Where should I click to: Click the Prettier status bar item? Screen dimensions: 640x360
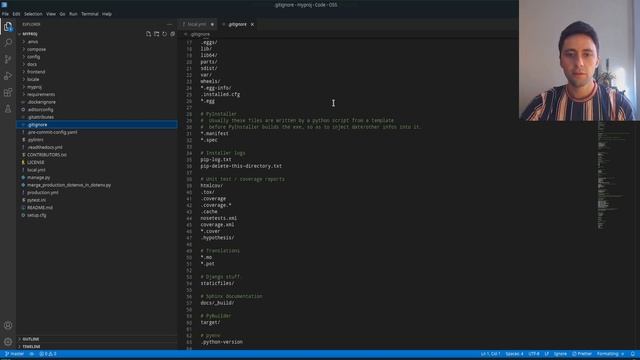tap(582, 354)
